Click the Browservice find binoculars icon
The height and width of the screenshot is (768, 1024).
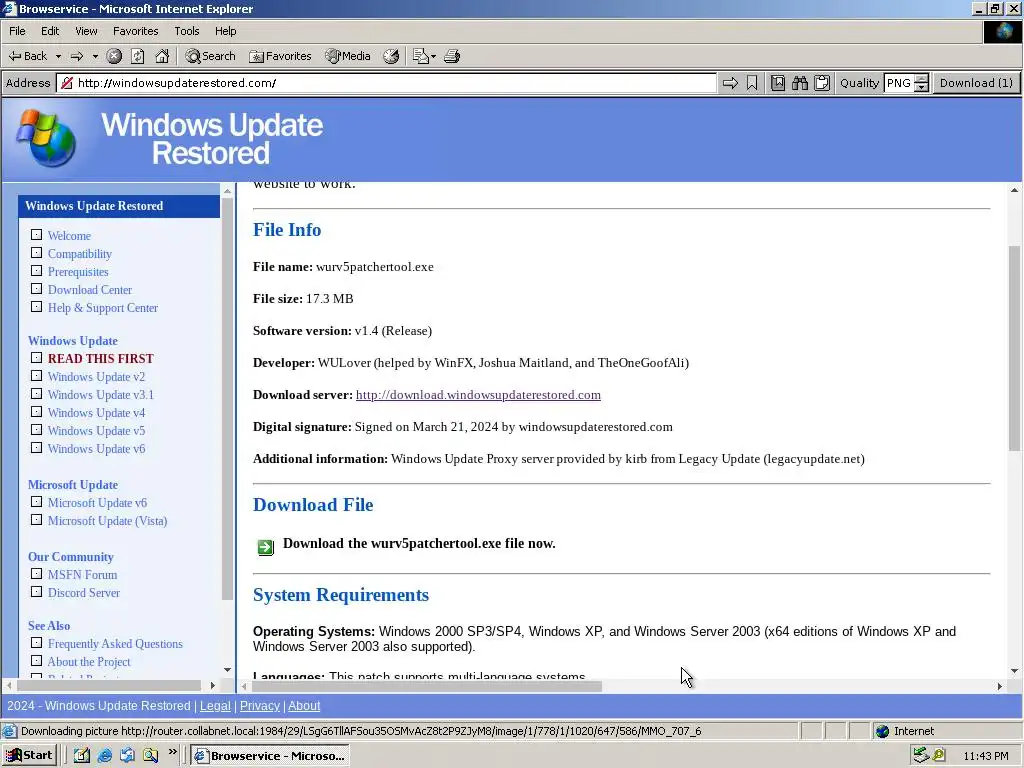pyautogui.click(x=800, y=83)
